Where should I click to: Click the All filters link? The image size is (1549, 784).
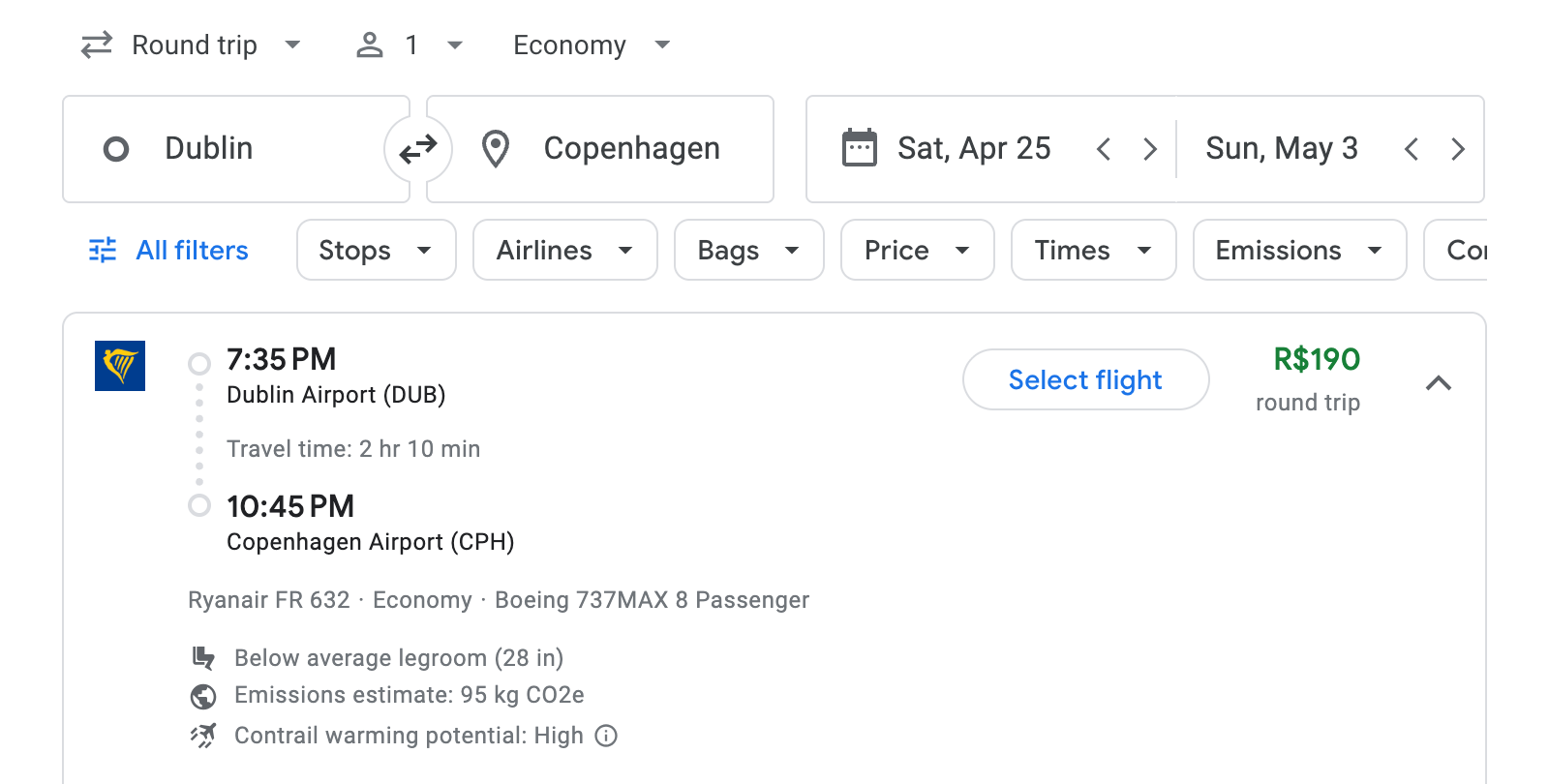point(191,250)
